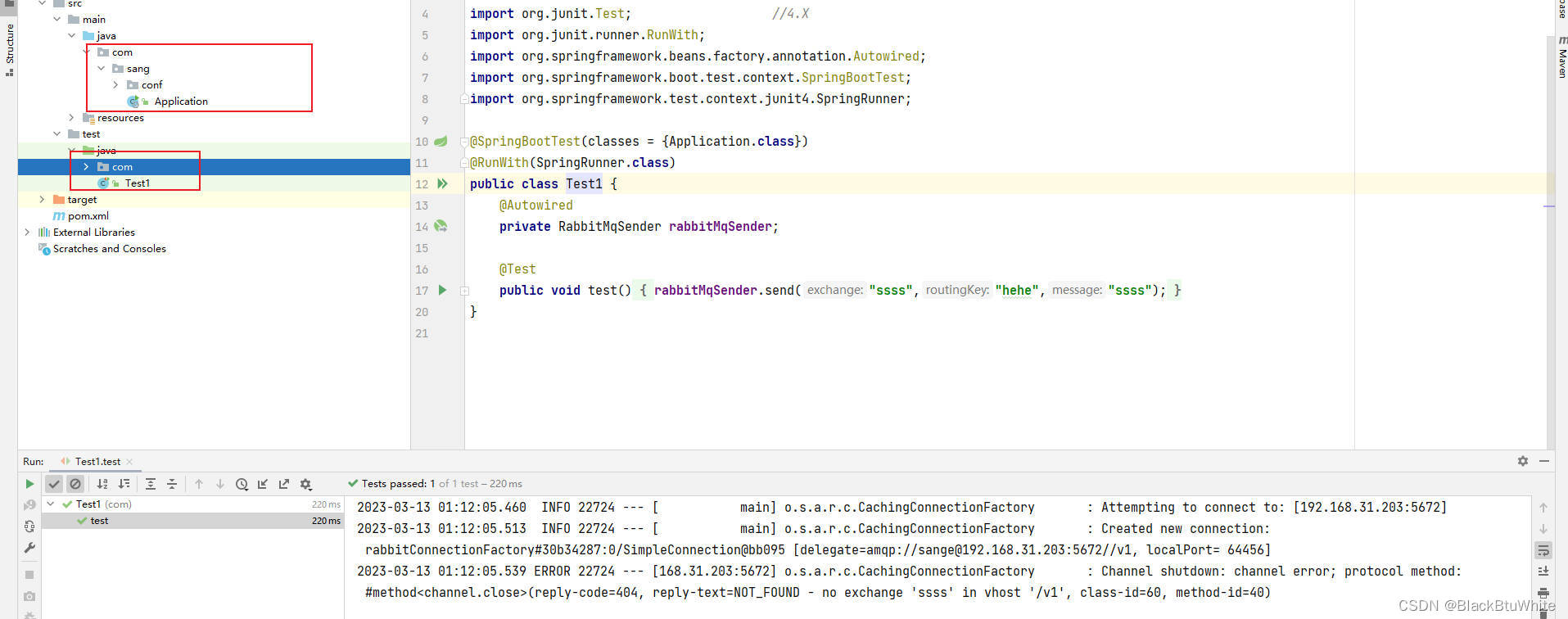Collapse the main folder in project tree
The image size is (1568, 619).
point(57,19)
